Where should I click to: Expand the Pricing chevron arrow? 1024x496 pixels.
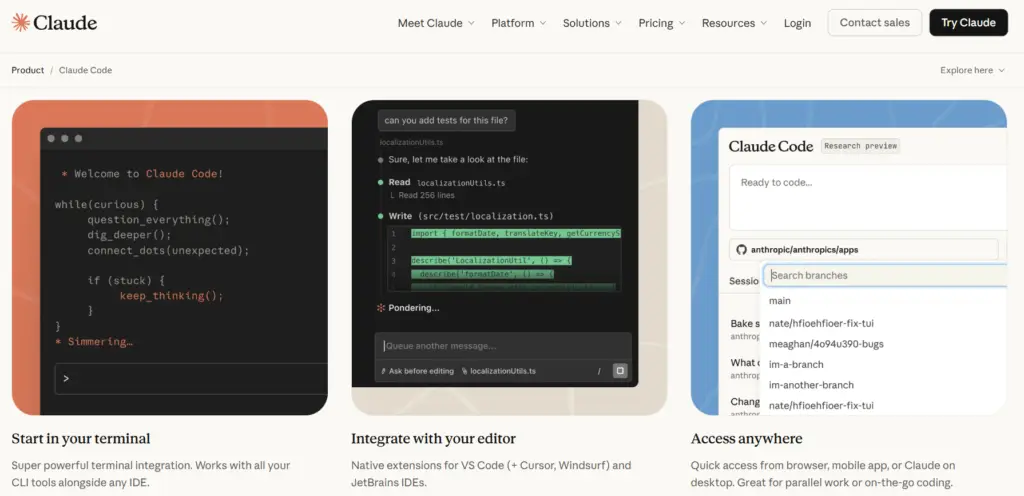tap(682, 23)
